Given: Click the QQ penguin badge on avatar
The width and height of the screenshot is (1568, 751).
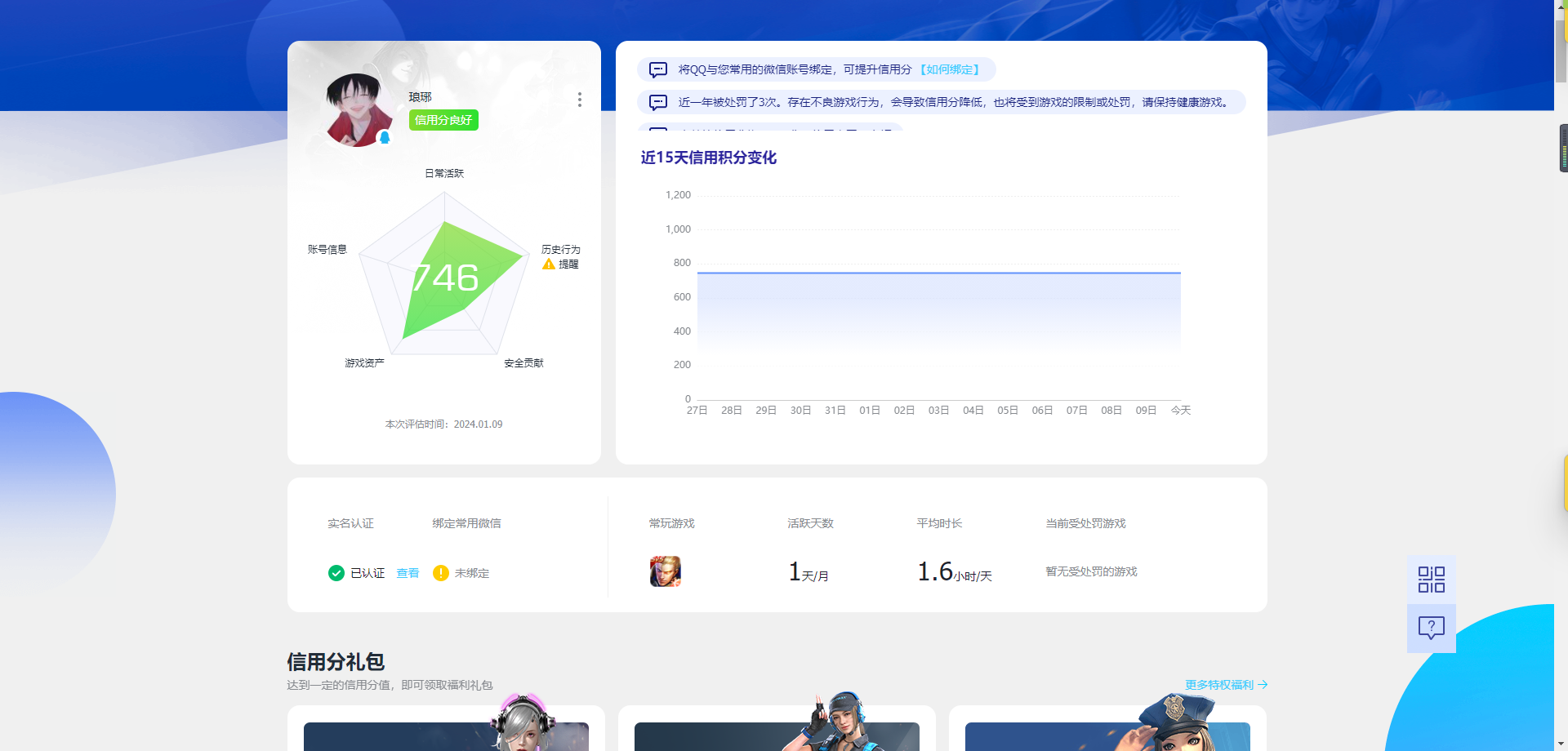Looking at the screenshot, I should click(x=385, y=138).
